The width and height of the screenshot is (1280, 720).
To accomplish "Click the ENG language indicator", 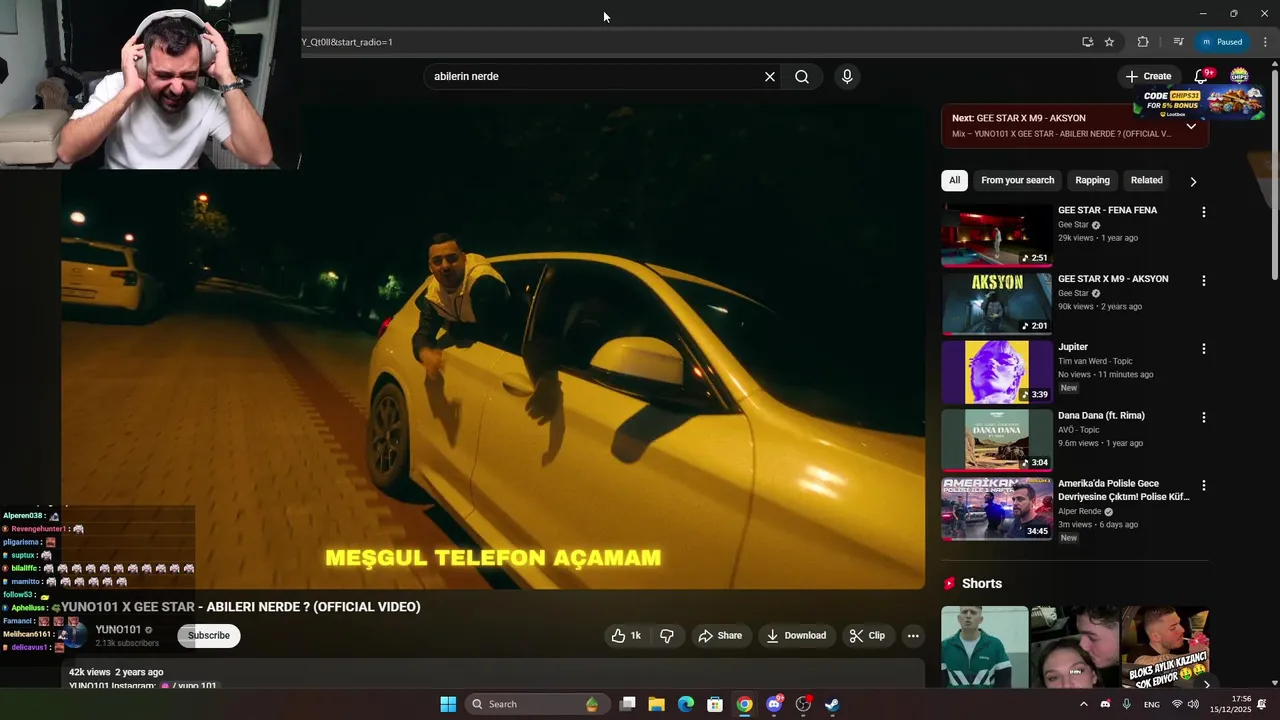I will click(1152, 704).
